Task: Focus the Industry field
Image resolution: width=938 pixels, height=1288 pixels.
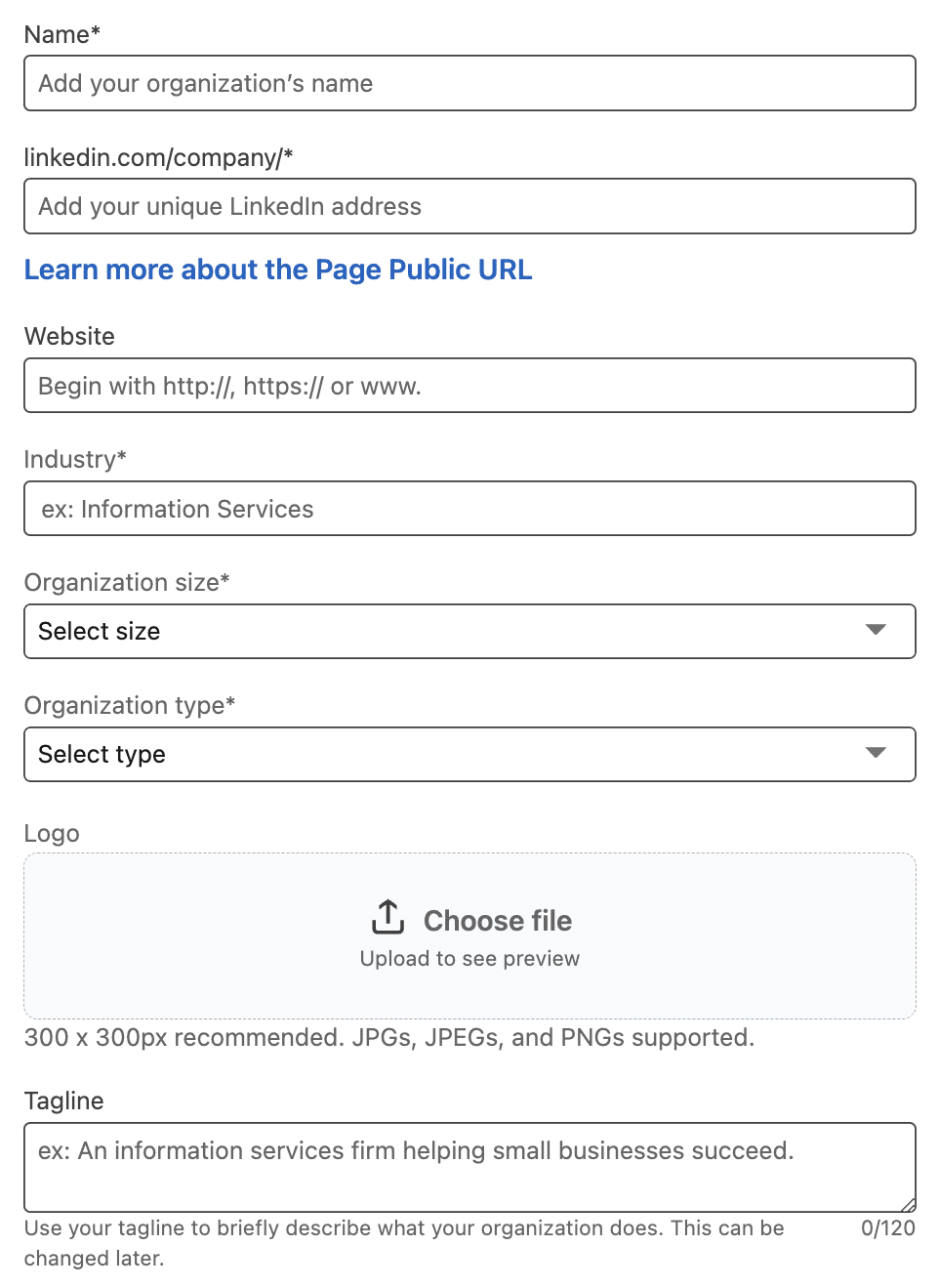Action: 469,508
